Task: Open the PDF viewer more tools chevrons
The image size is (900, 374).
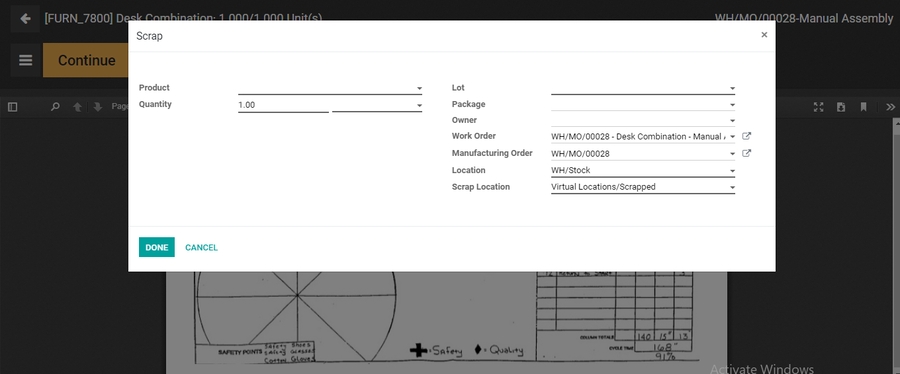Action: pyautogui.click(x=890, y=107)
